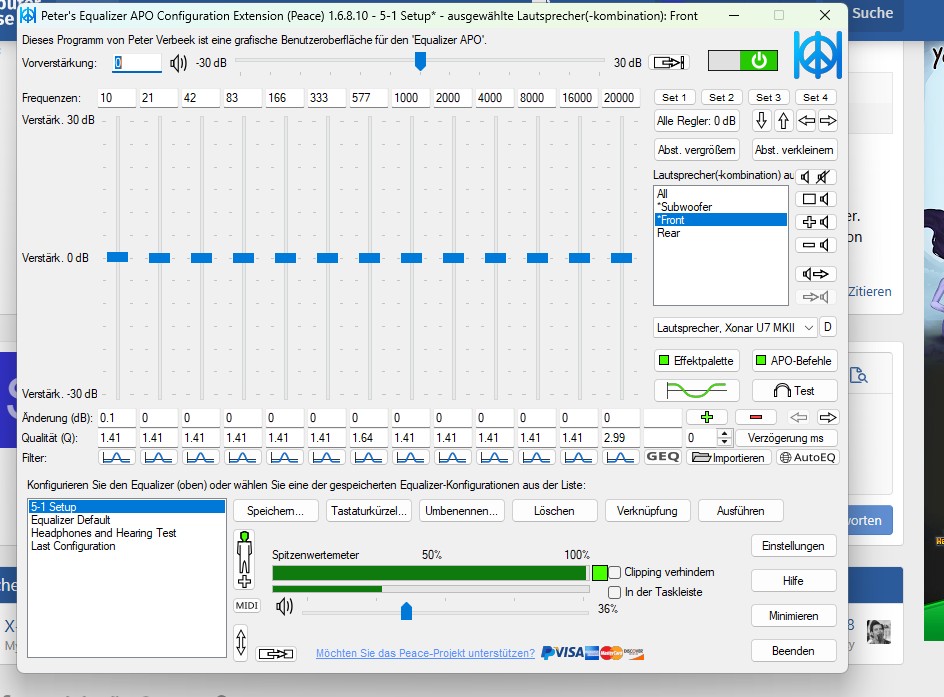
Task: Select Set 2 tab
Action: pyautogui.click(x=721, y=98)
